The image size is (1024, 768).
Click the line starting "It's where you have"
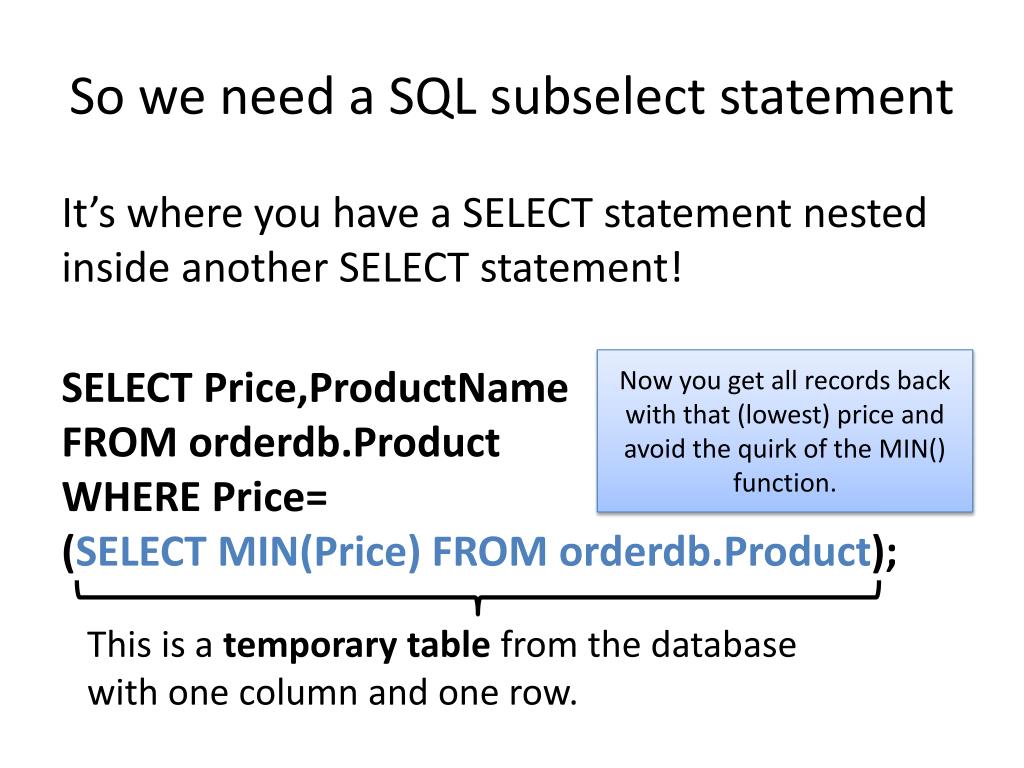pyautogui.click(x=494, y=214)
